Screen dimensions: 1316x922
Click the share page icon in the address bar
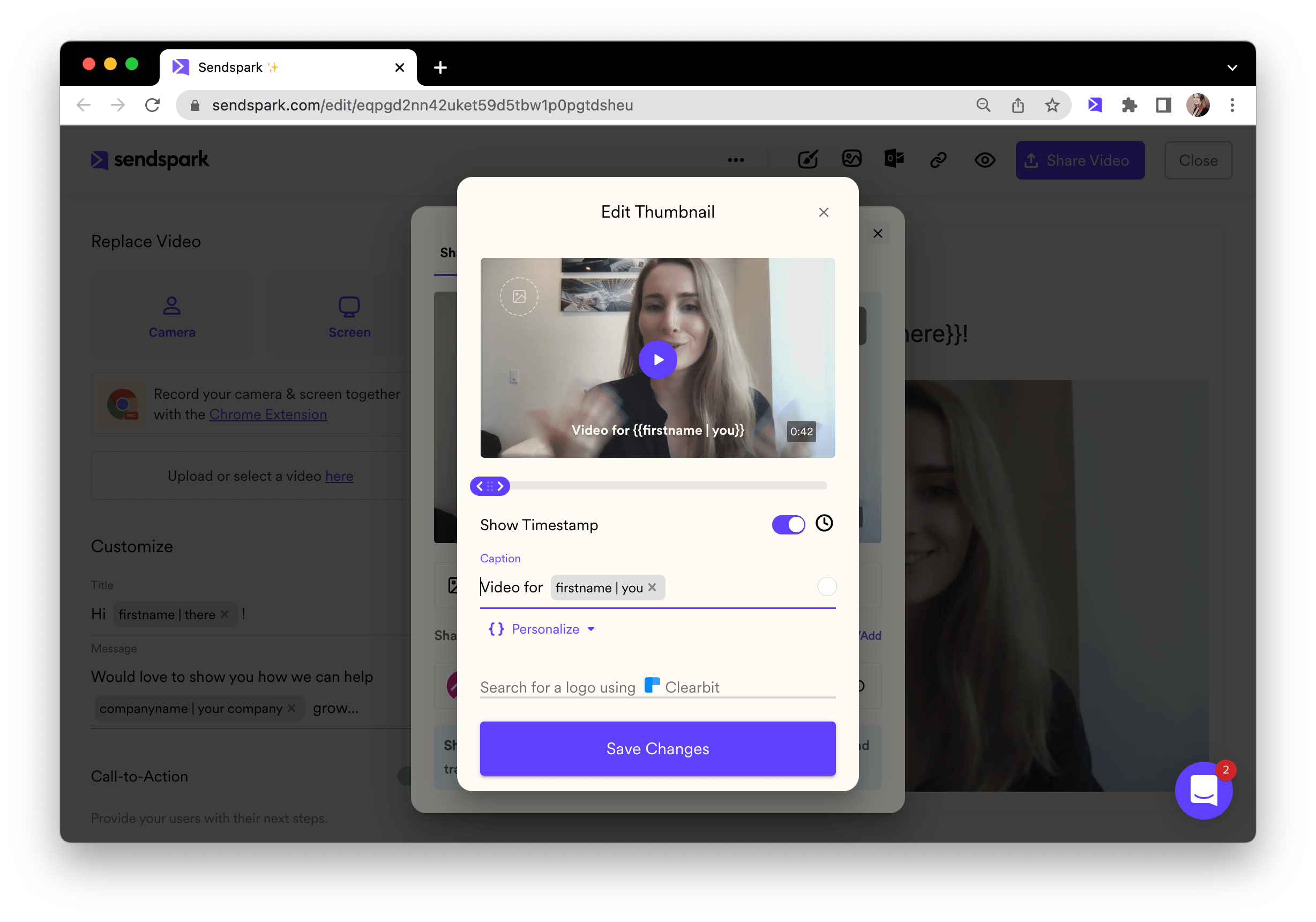click(x=1018, y=105)
